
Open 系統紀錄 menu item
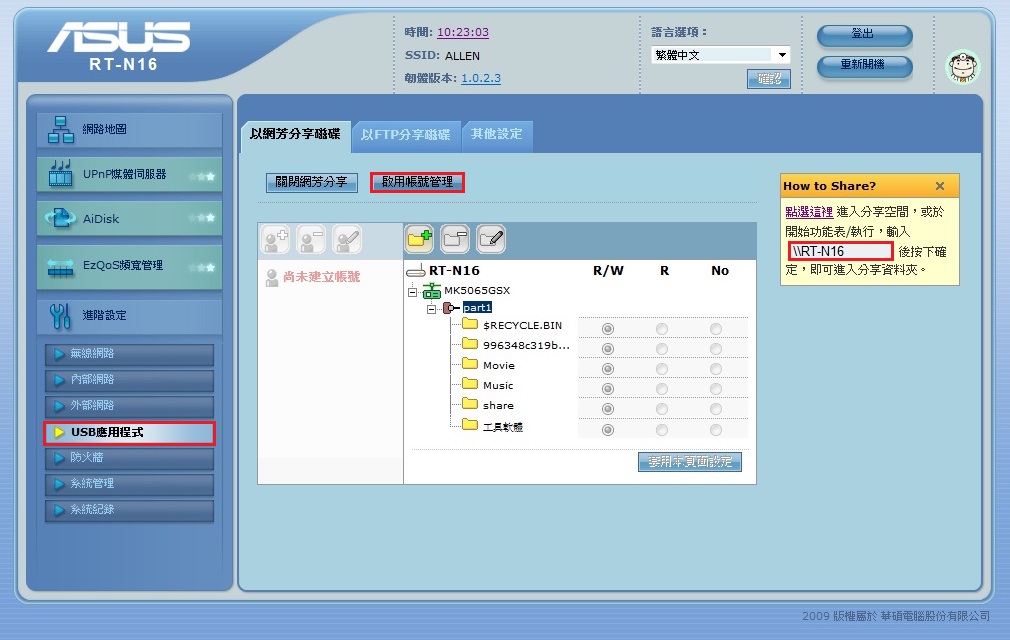click(129, 510)
